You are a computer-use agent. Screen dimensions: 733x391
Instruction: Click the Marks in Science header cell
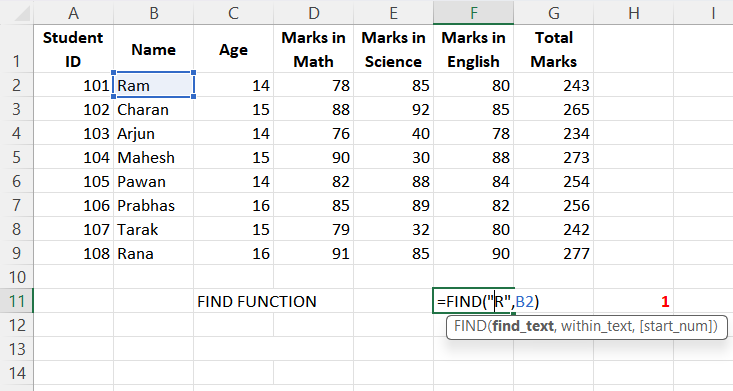(393, 49)
